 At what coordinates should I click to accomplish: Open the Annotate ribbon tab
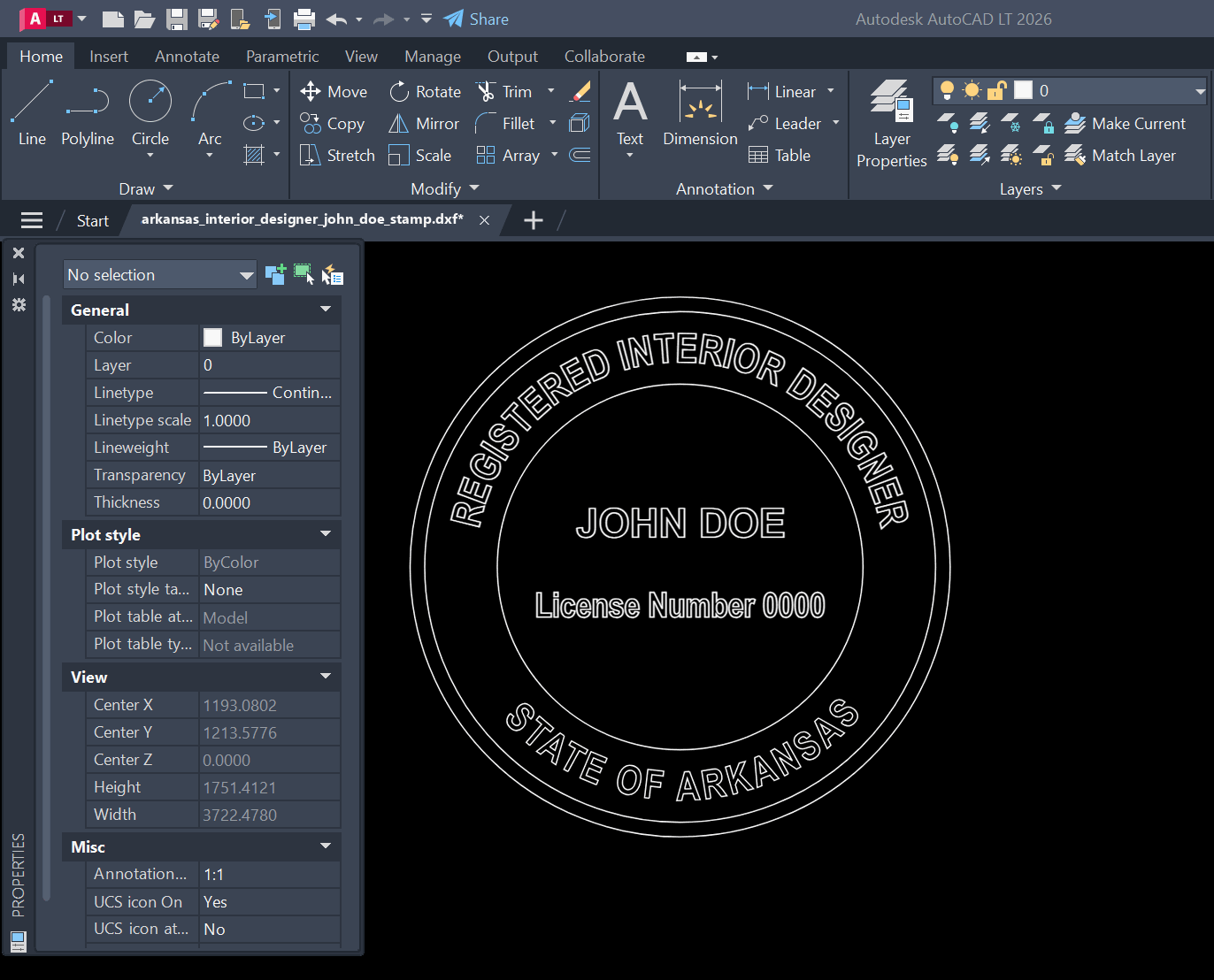pyautogui.click(x=187, y=57)
